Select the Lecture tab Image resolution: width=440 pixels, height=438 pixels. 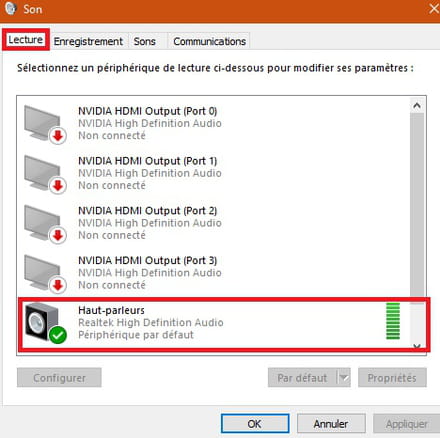(x=26, y=40)
